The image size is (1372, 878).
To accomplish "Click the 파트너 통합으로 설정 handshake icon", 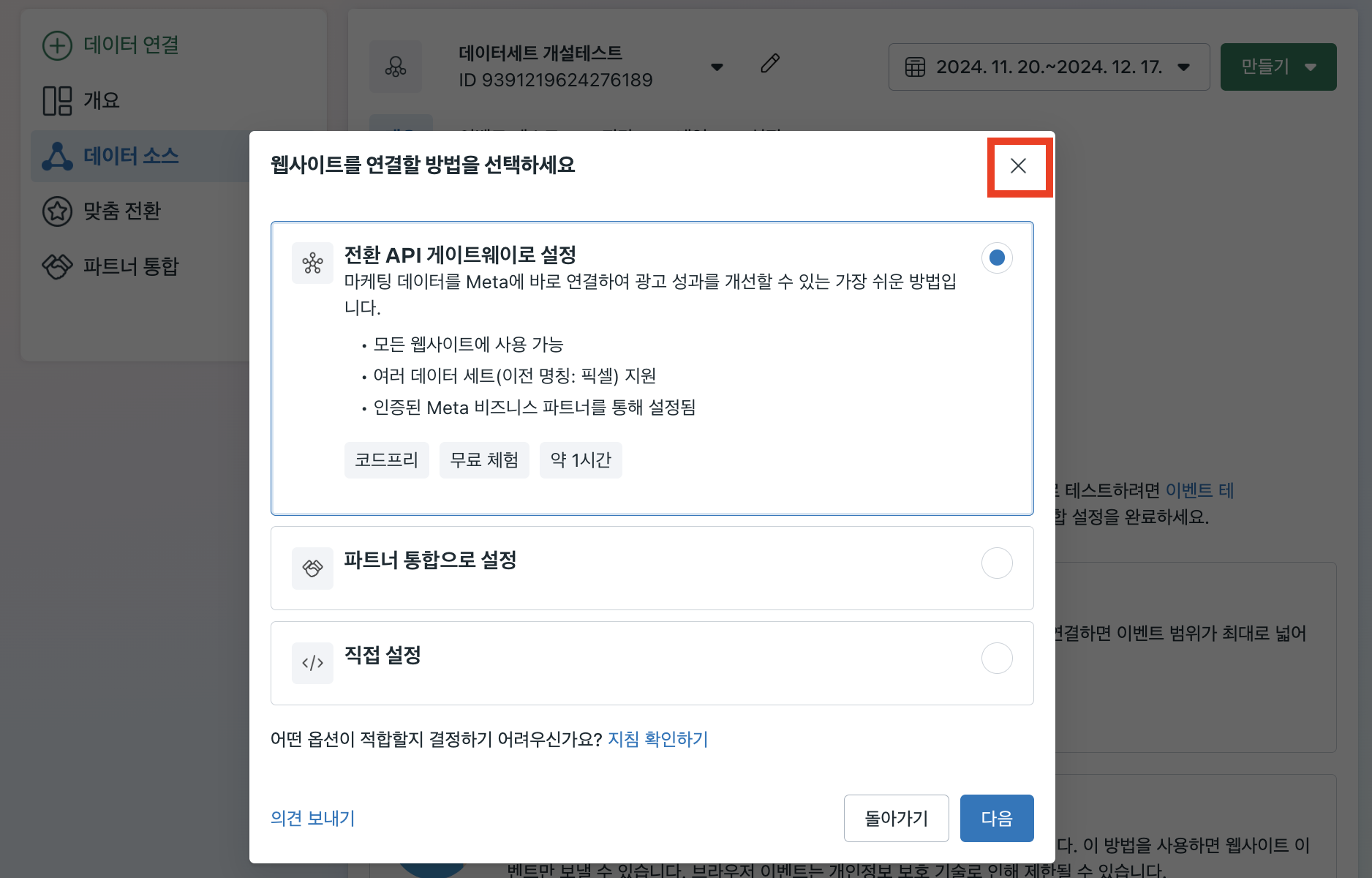I will (312, 569).
